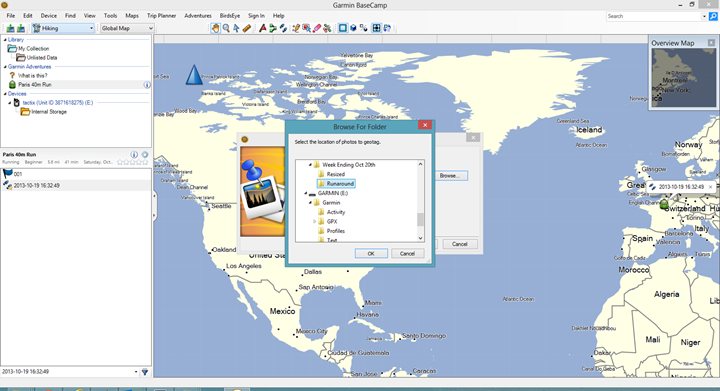The width and height of the screenshot is (720, 391).
Task: Select the Profiles folder
Action: 336,231
